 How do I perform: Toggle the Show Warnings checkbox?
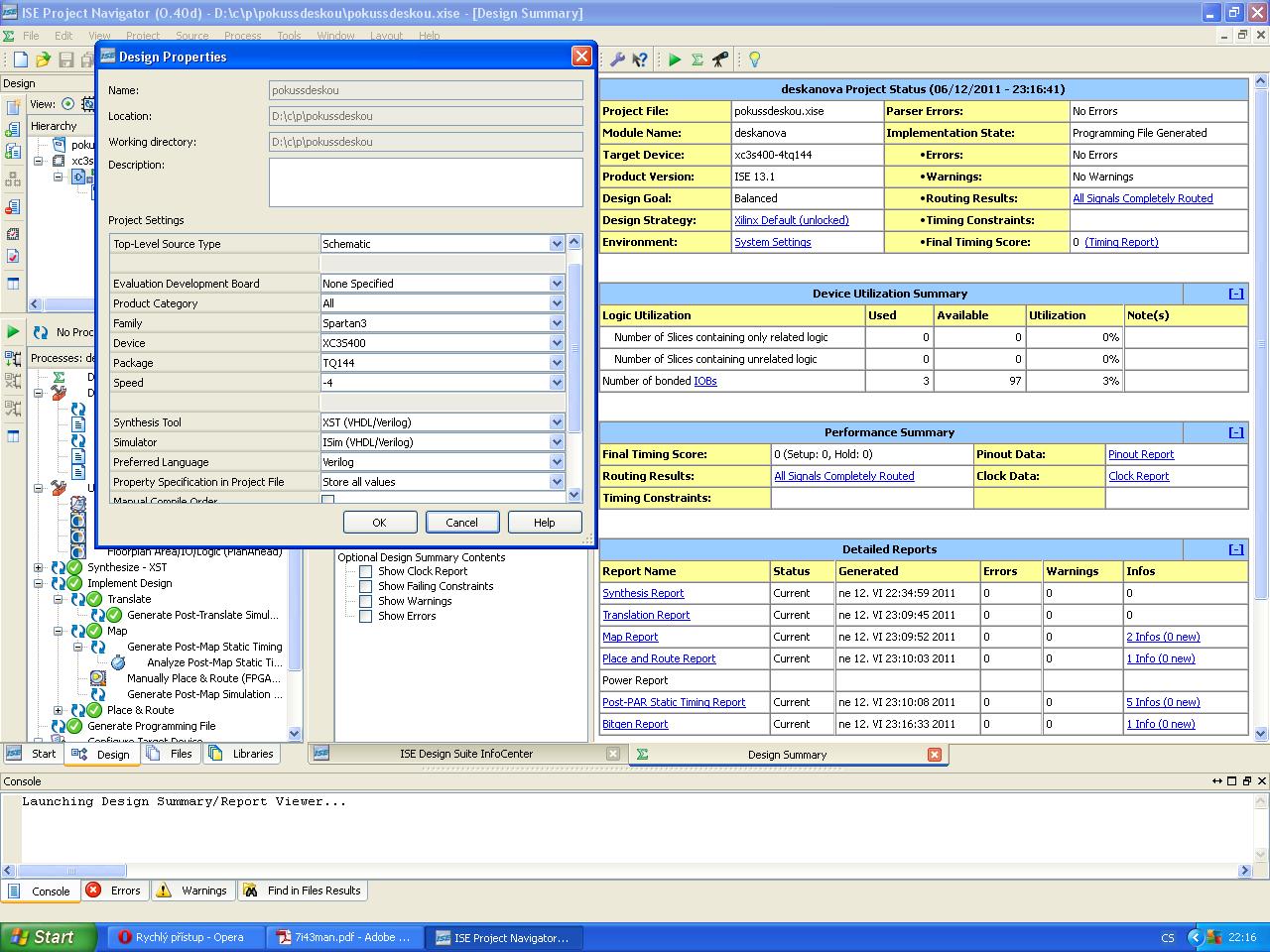365,602
